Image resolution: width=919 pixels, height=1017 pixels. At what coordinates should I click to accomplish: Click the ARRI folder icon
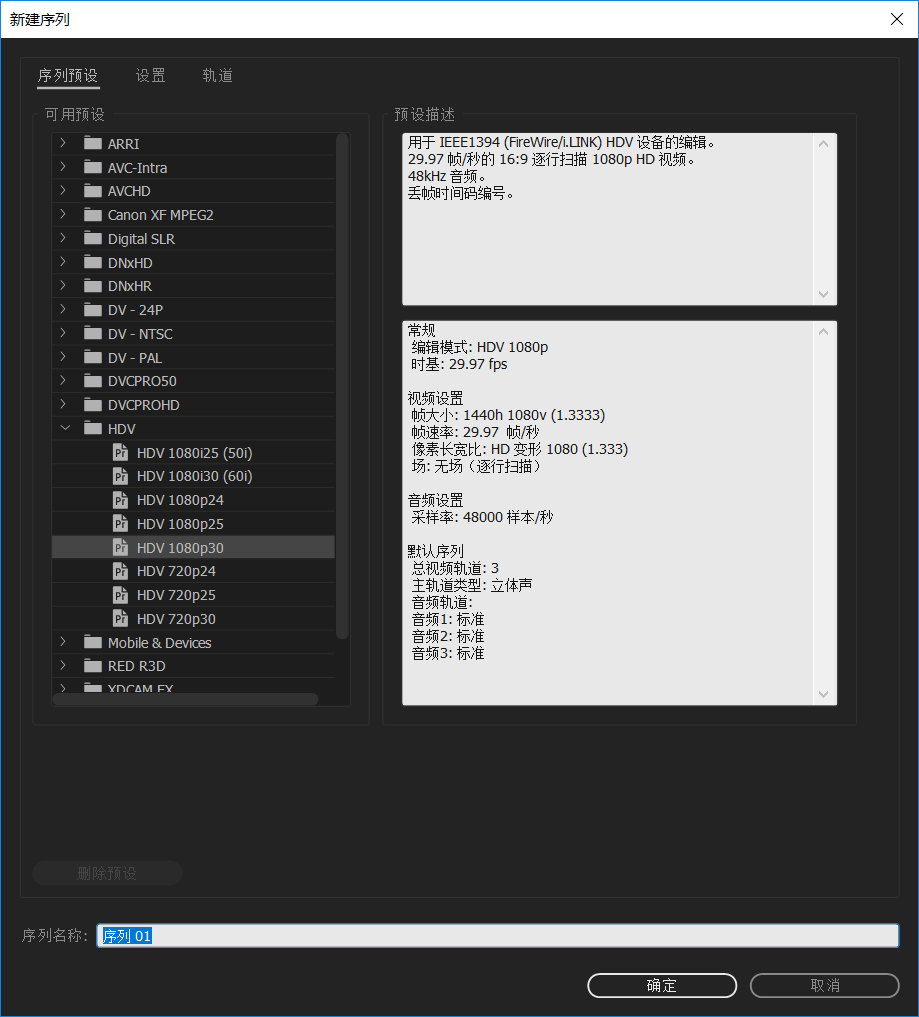point(93,143)
